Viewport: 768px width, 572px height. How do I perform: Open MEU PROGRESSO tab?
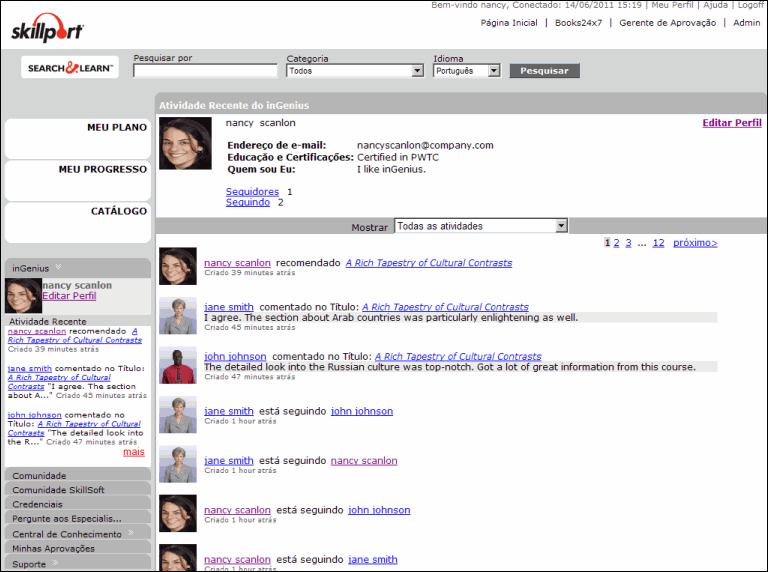[x=78, y=181]
